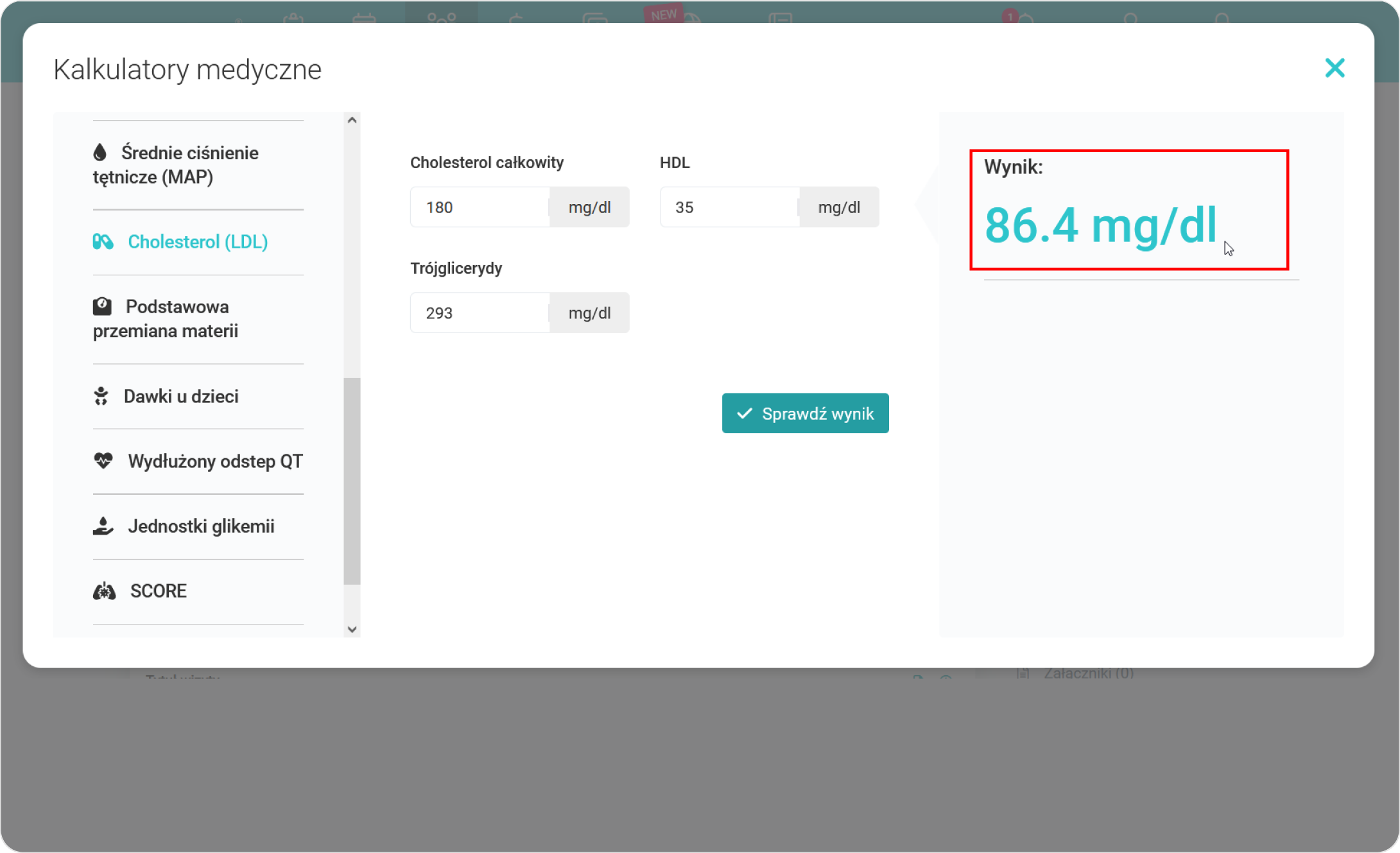Click the HDL label

tap(675, 162)
